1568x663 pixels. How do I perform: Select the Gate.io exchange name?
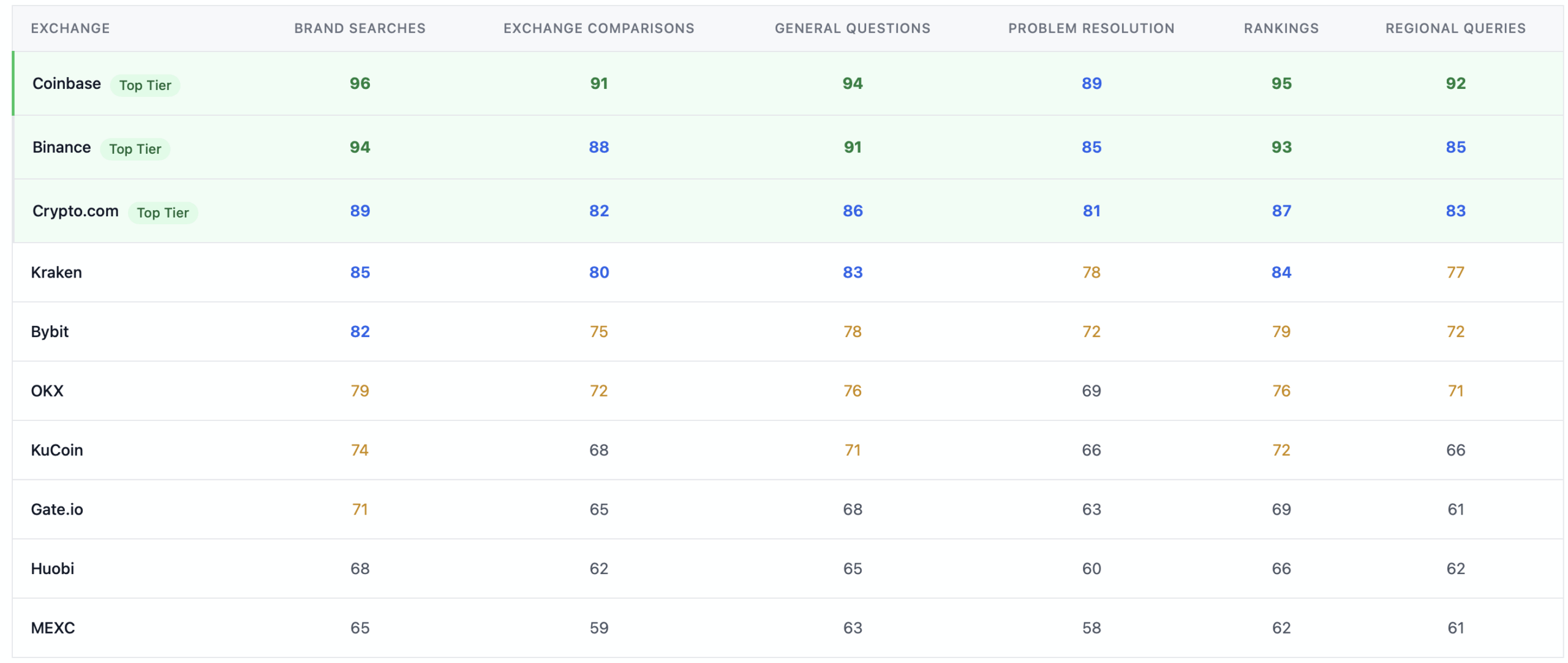click(x=57, y=510)
